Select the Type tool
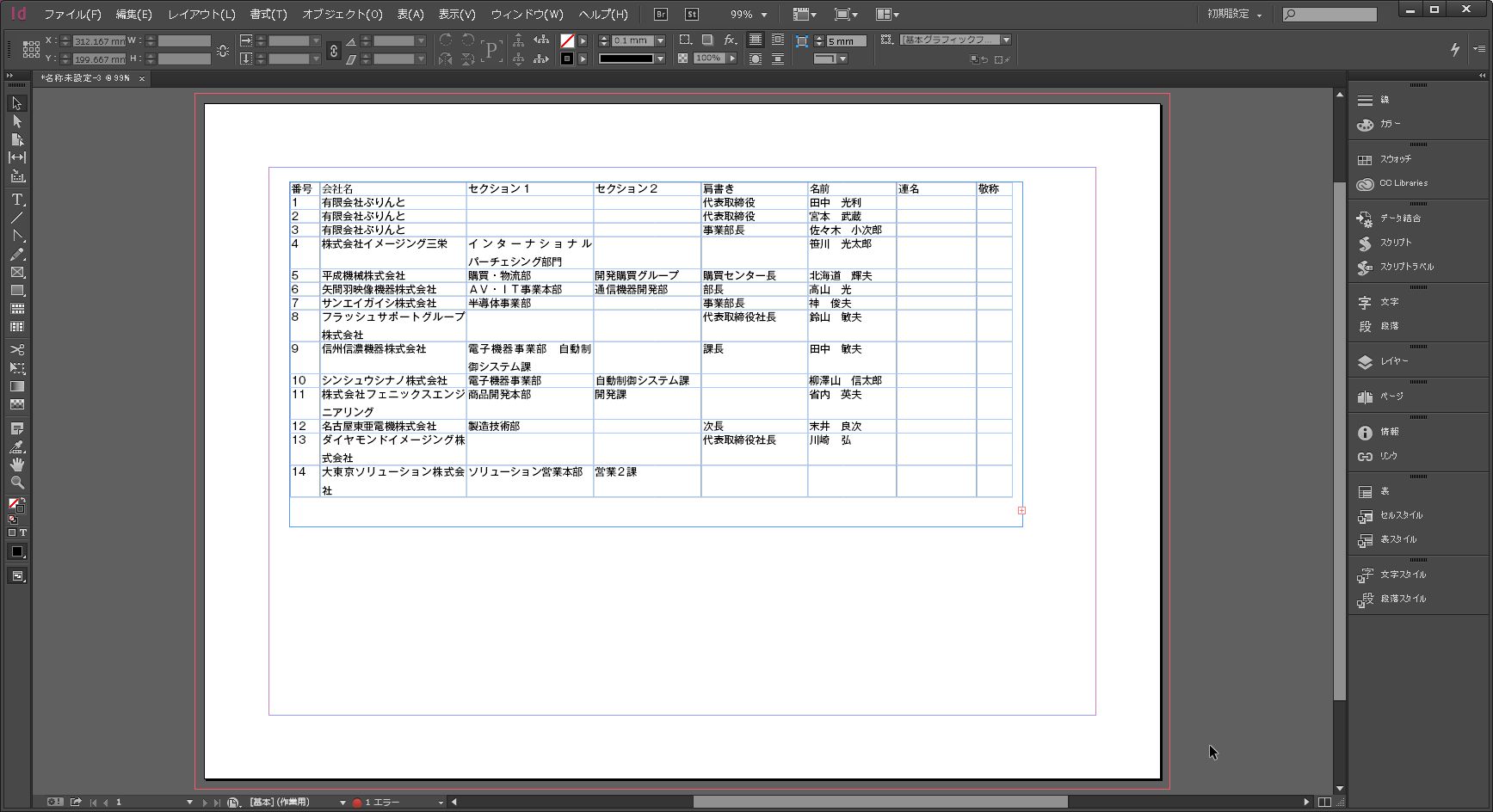This screenshot has height=812, width=1493. tap(17, 199)
